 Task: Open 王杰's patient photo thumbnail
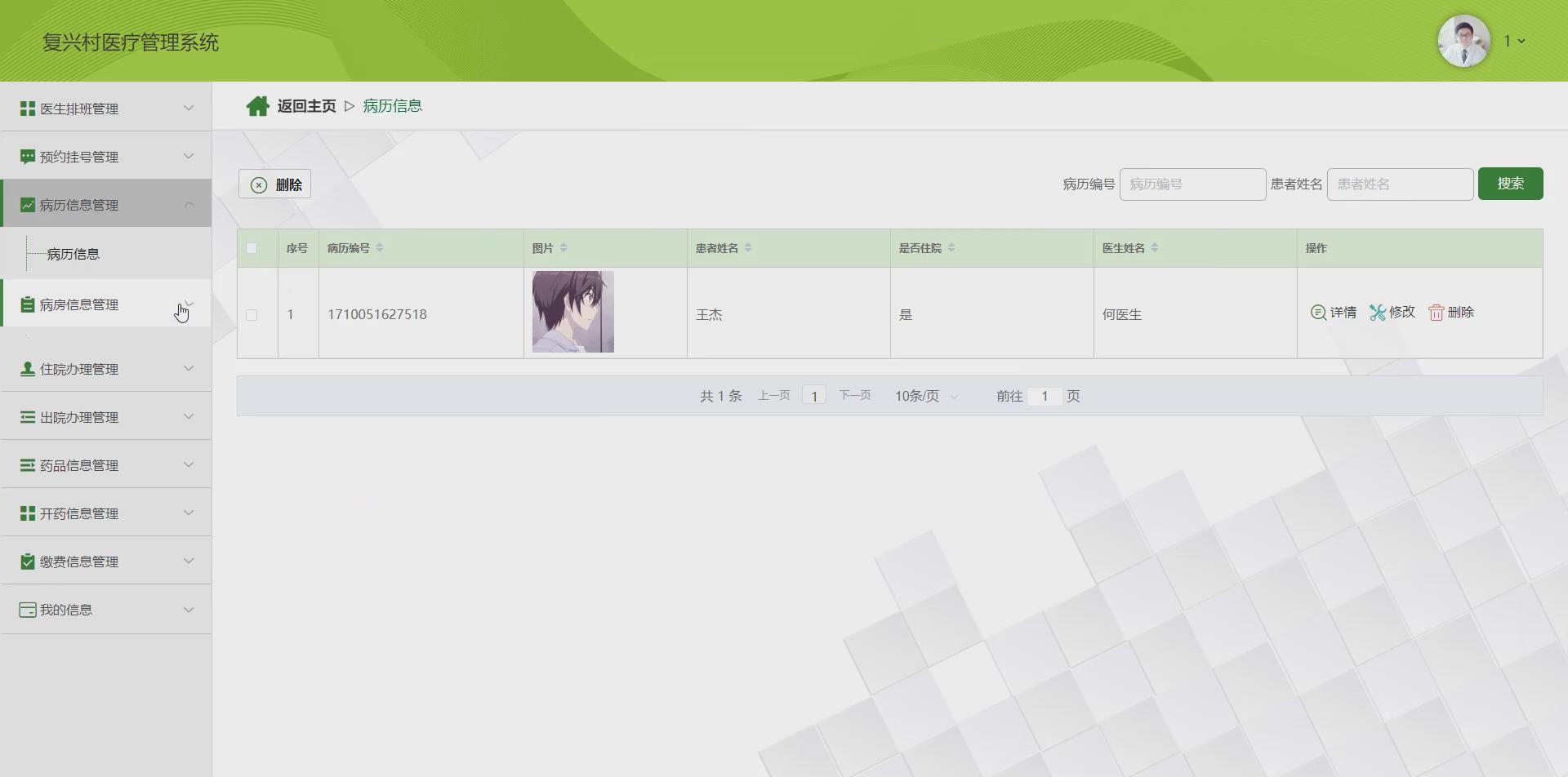point(573,312)
